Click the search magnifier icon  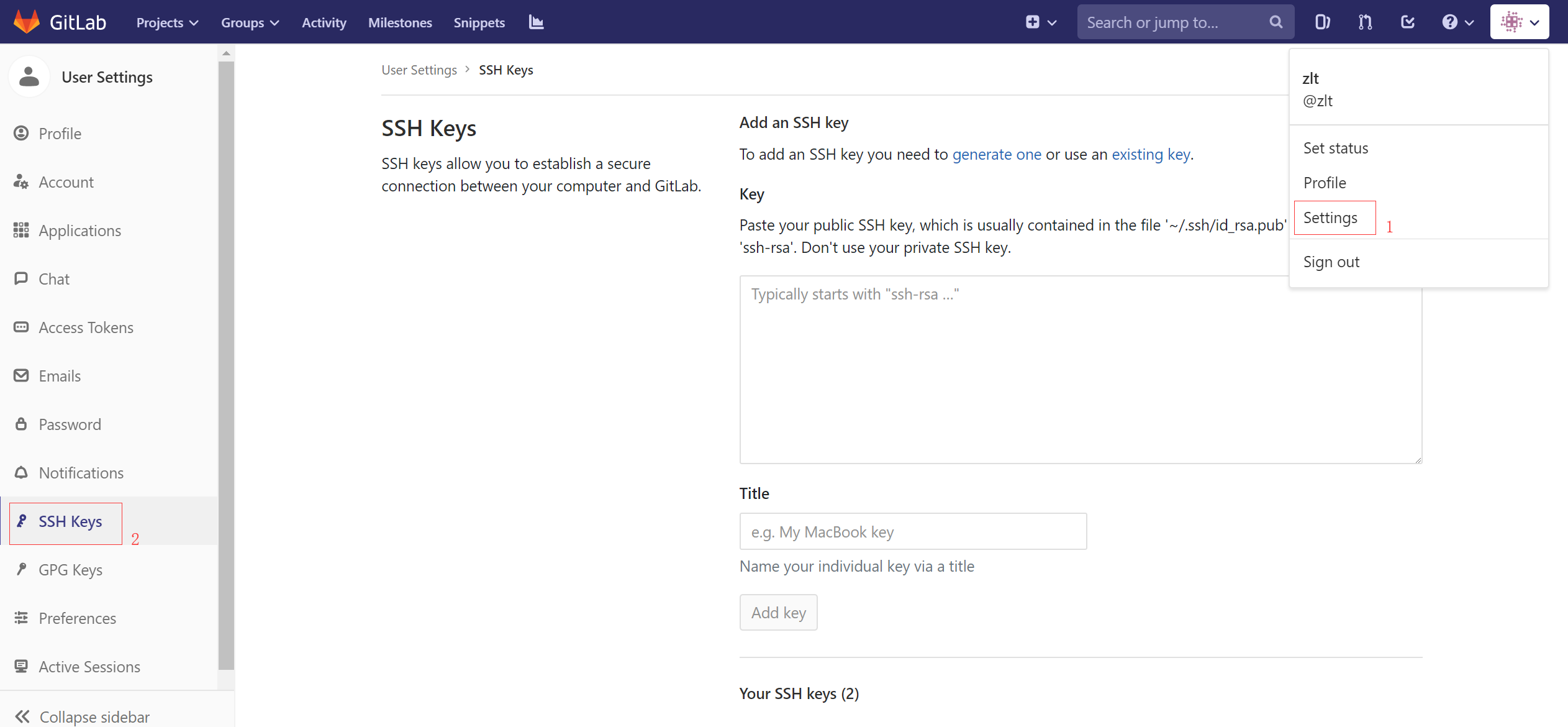pyautogui.click(x=1276, y=22)
